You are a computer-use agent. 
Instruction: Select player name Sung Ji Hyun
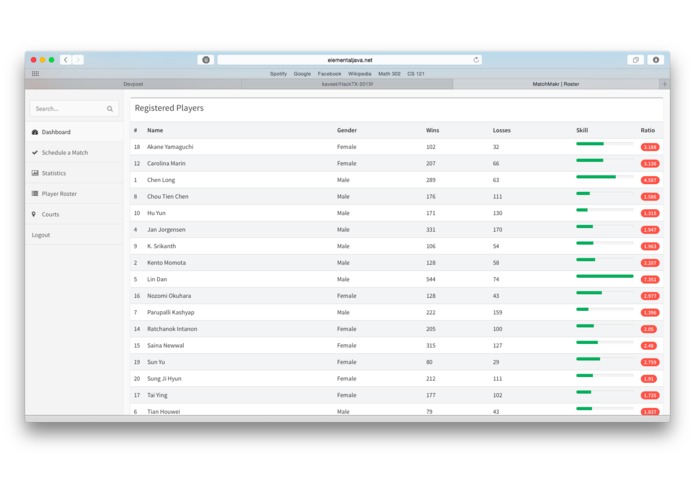164,378
